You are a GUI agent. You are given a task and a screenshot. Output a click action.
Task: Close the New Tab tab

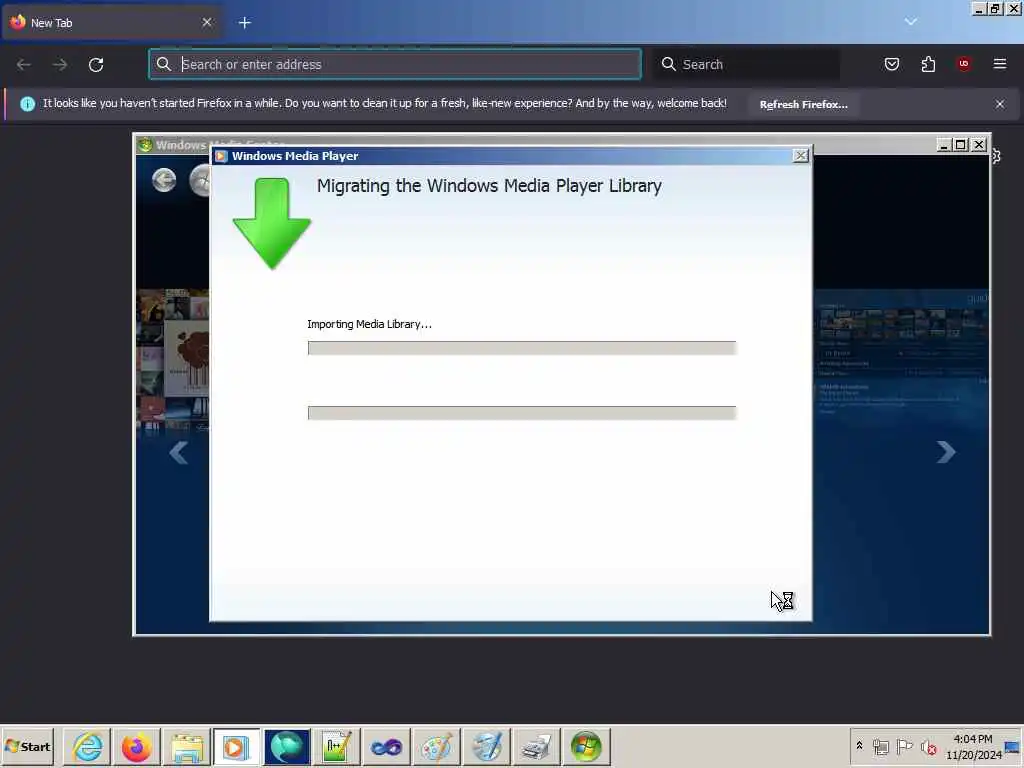tap(207, 22)
